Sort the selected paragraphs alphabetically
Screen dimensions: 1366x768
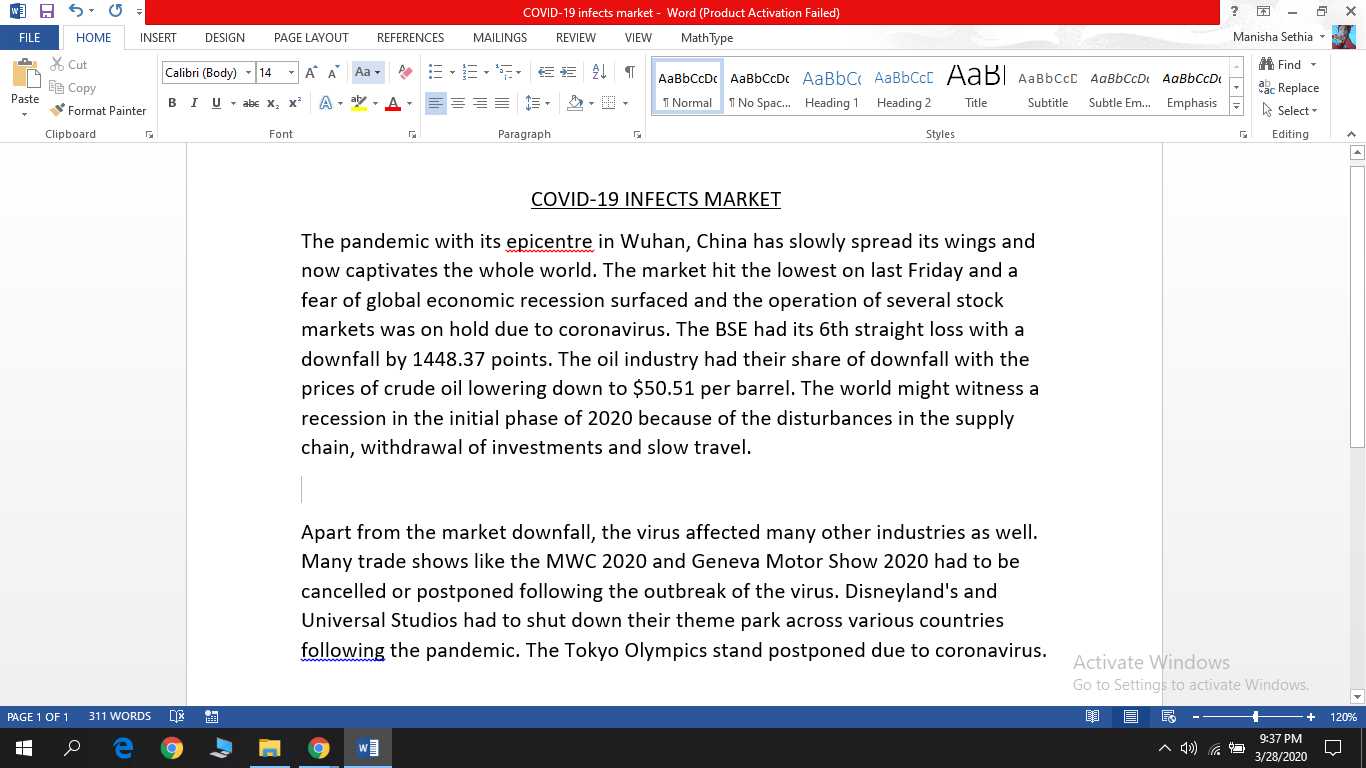click(x=599, y=73)
